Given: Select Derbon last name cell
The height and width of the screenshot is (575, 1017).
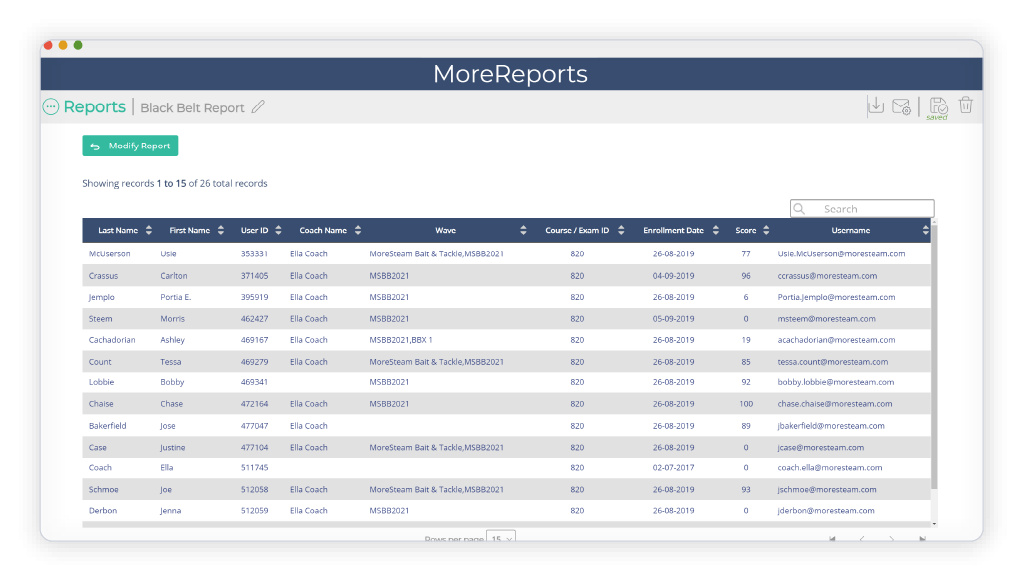Looking at the screenshot, I should [x=103, y=510].
